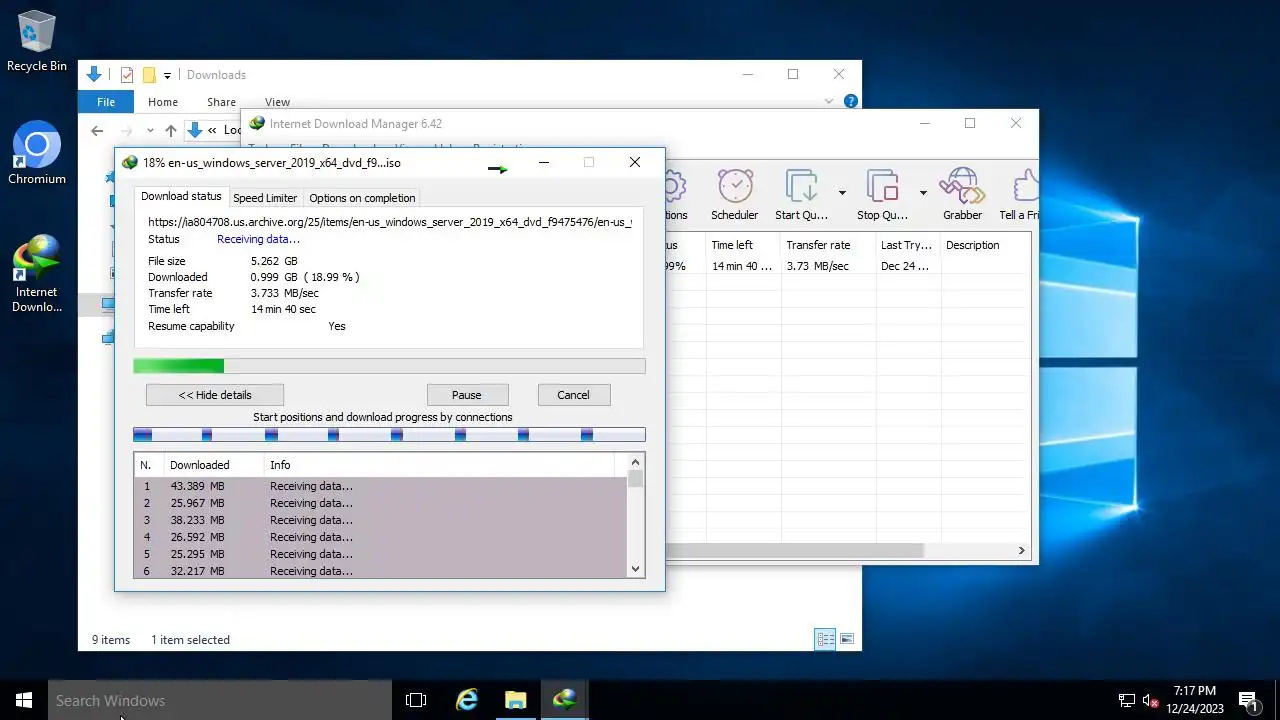Open Explorer recent locations dropdown
The image size is (1280, 720).
[150, 130]
